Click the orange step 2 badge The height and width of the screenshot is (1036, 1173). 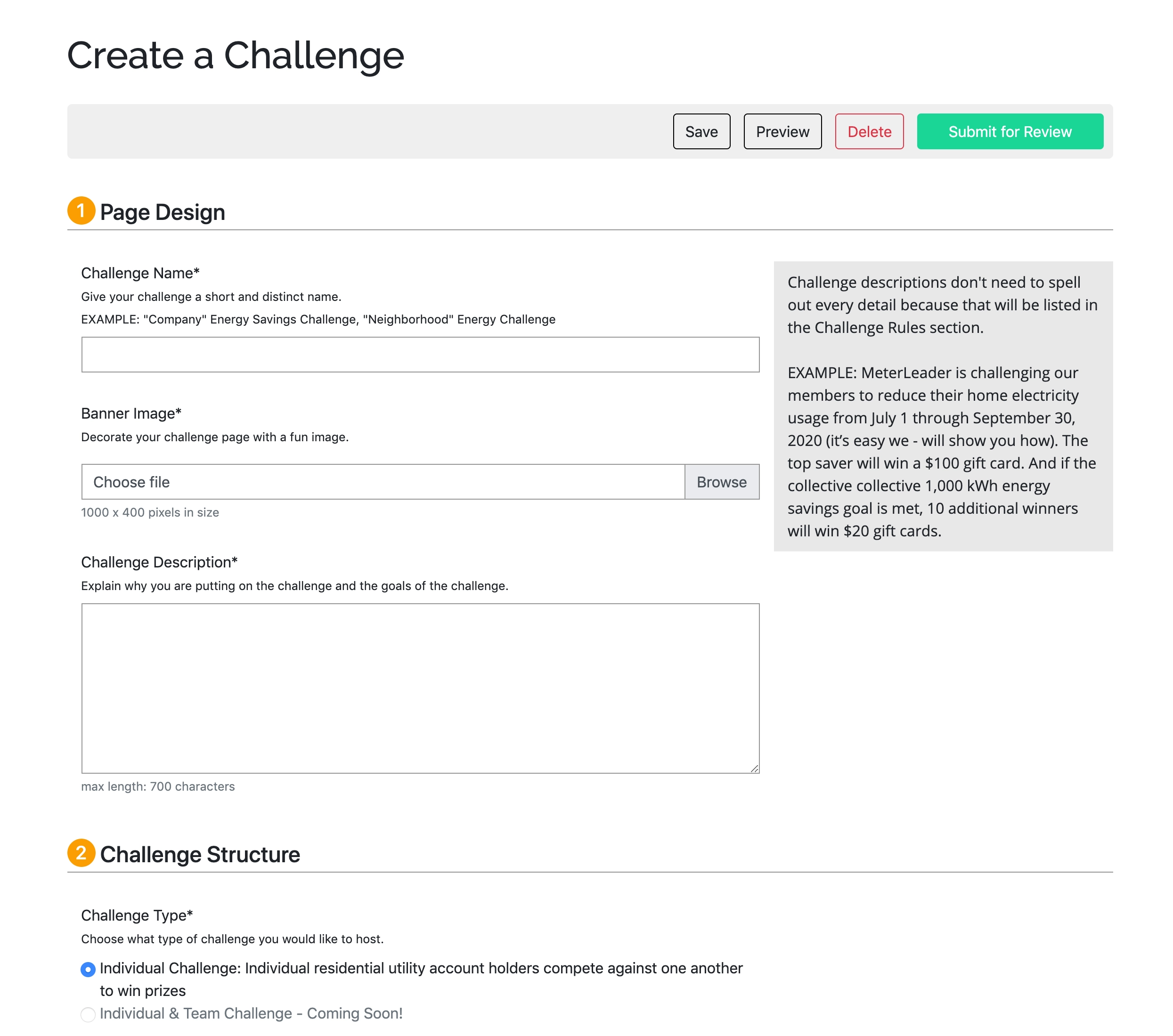[x=81, y=853]
